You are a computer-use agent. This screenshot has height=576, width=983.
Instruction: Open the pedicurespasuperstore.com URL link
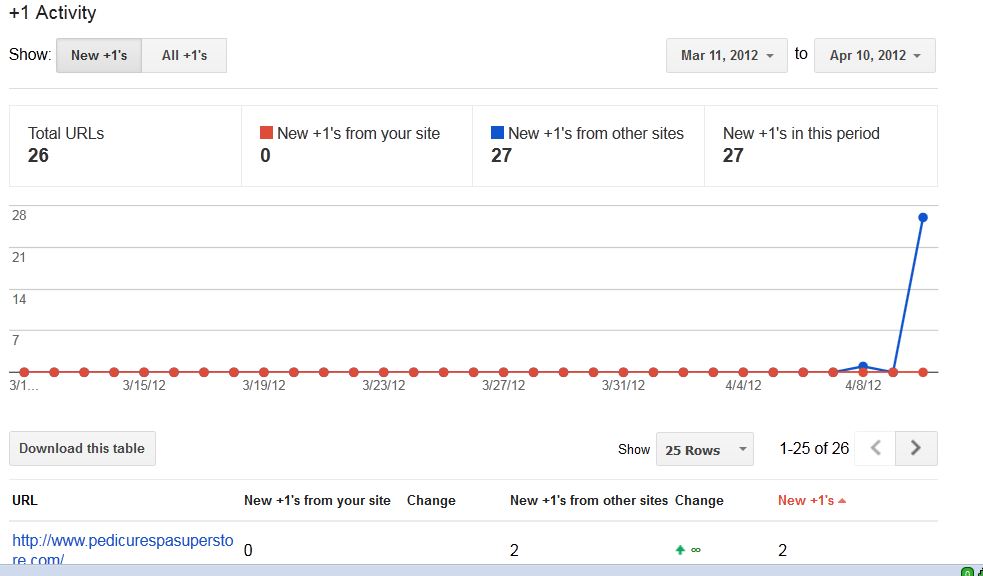123,550
